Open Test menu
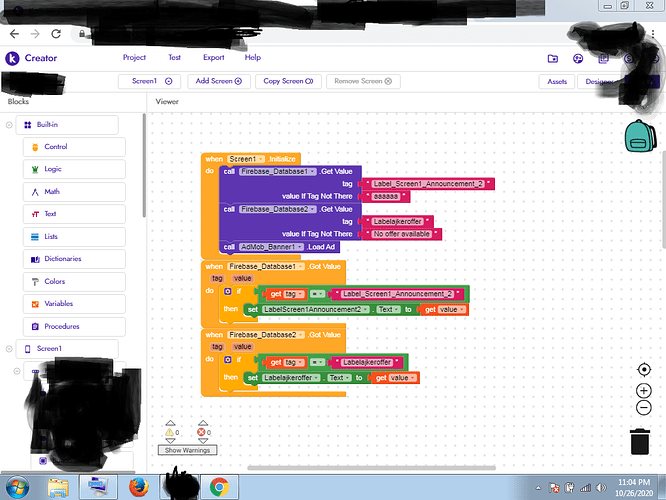The image size is (666, 500). (174, 57)
